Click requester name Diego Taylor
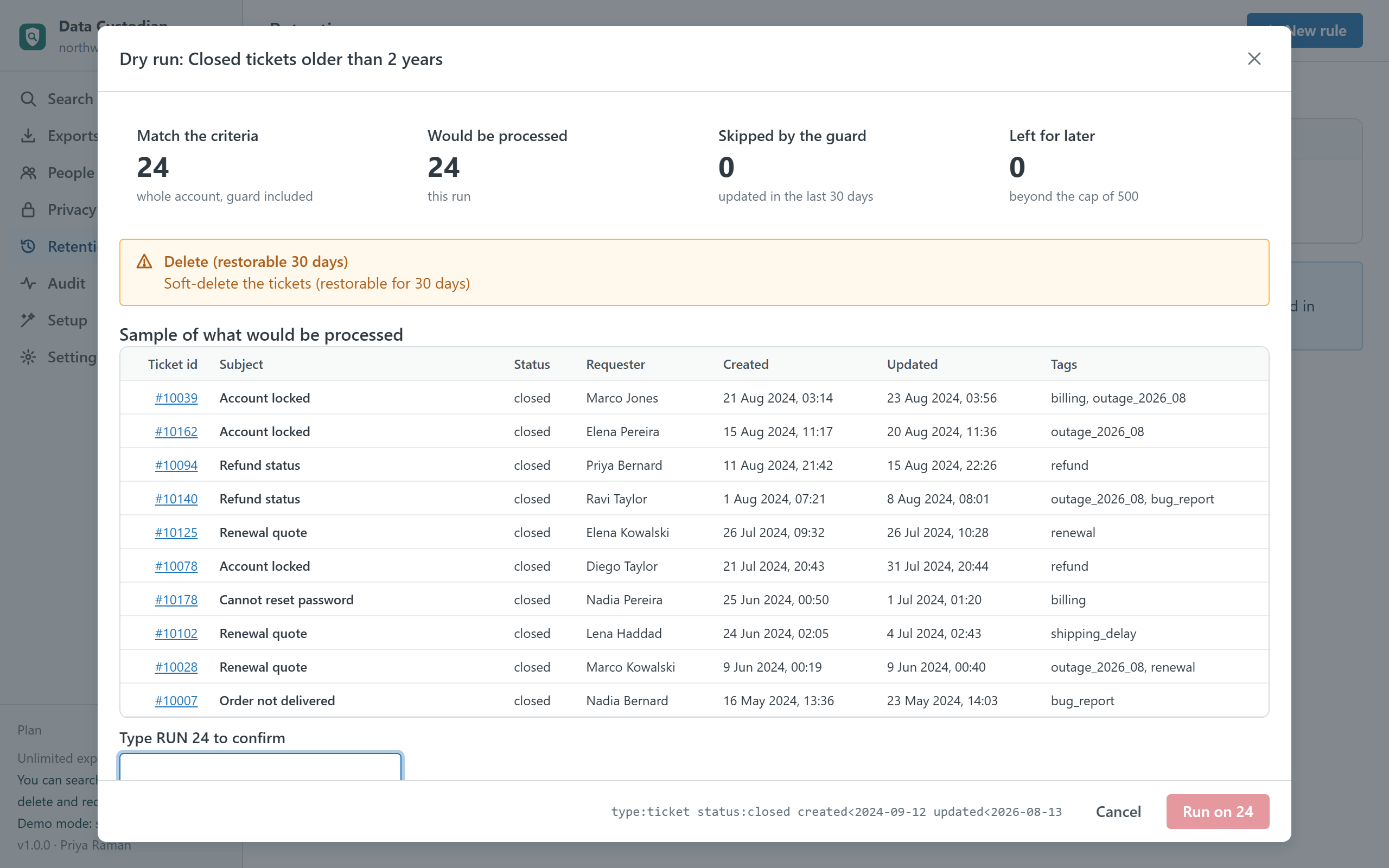 622,566
